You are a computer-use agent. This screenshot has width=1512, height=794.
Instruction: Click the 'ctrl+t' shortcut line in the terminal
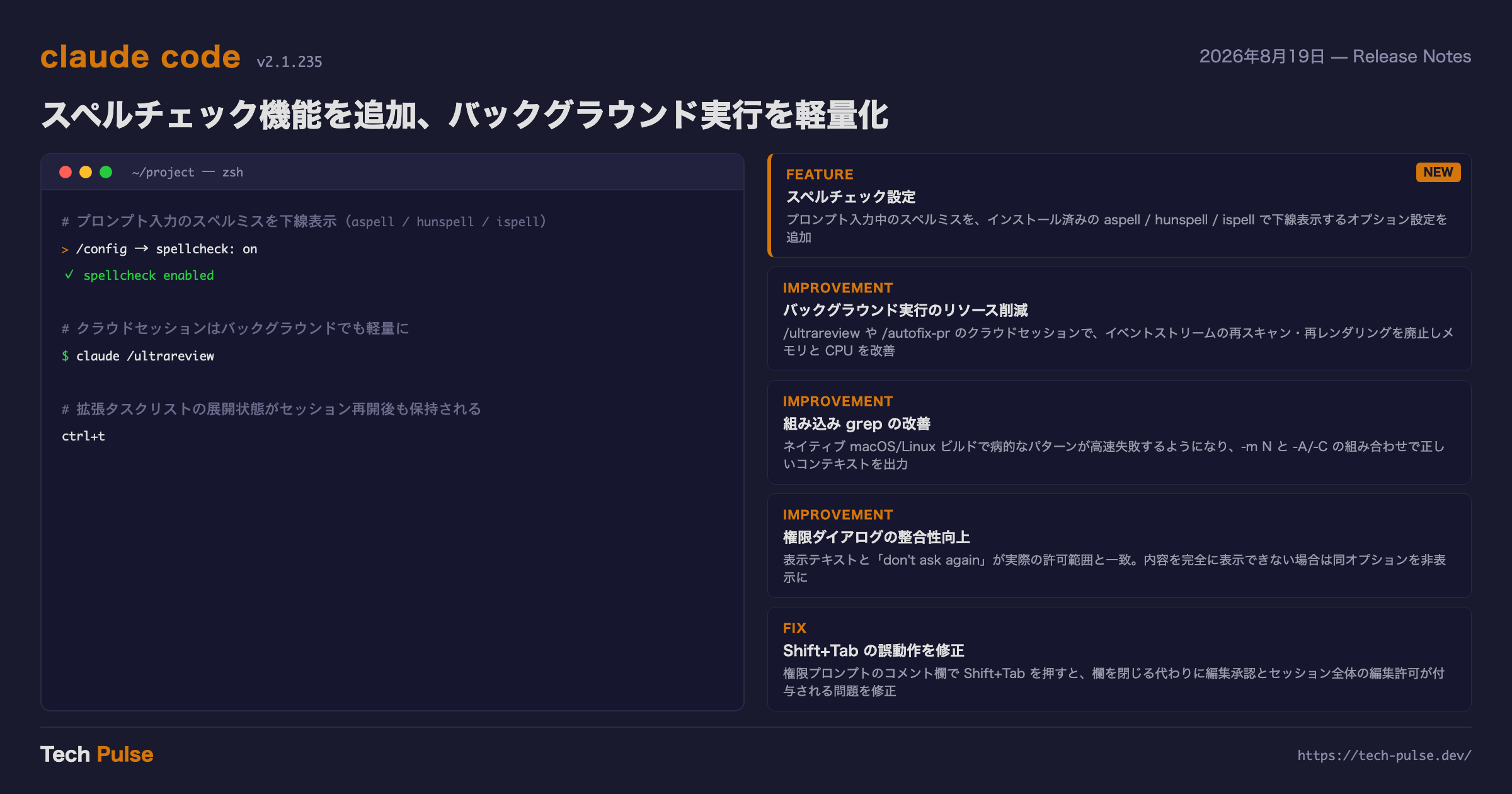pos(83,436)
